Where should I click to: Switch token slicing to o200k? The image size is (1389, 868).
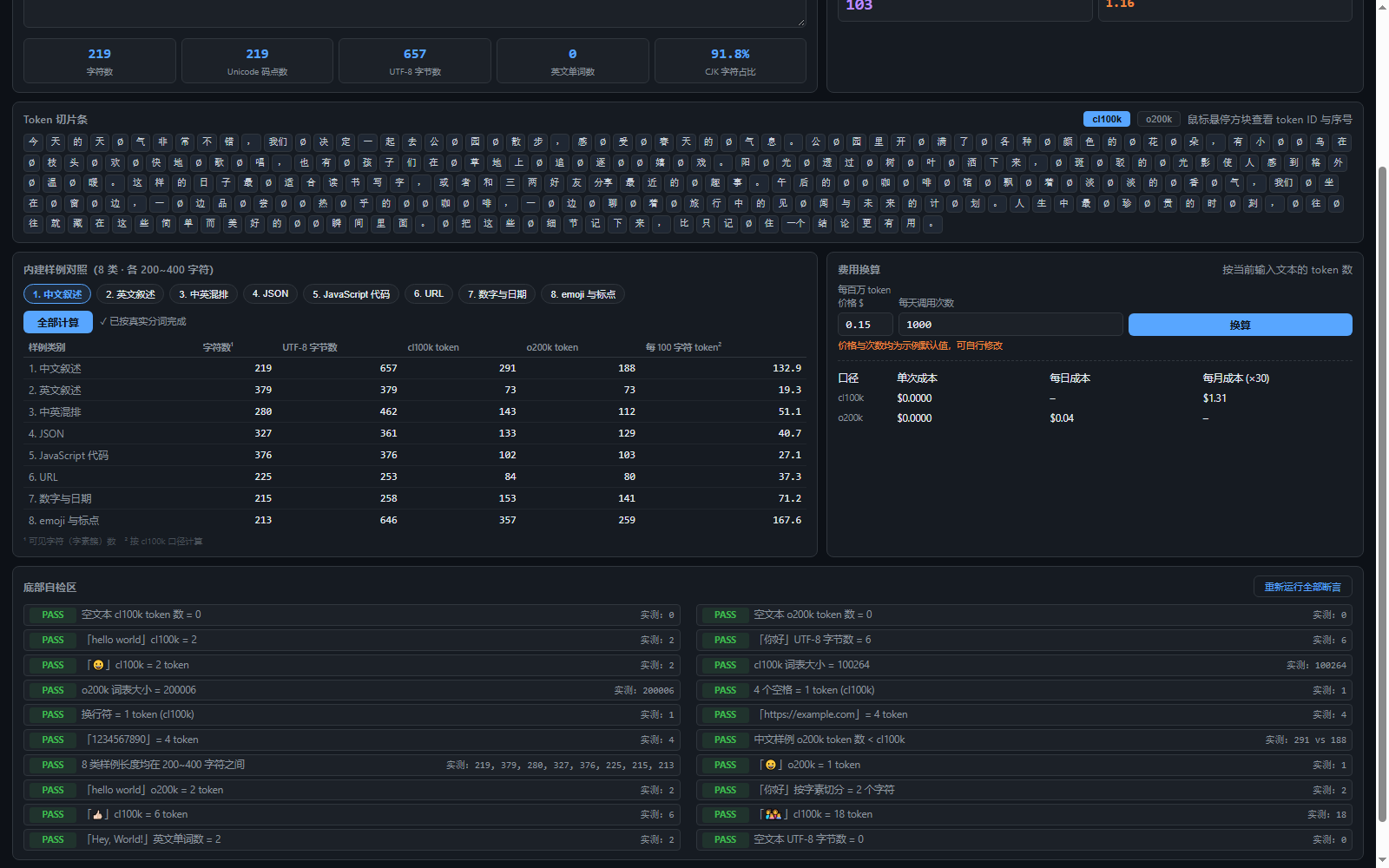pos(1159,119)
